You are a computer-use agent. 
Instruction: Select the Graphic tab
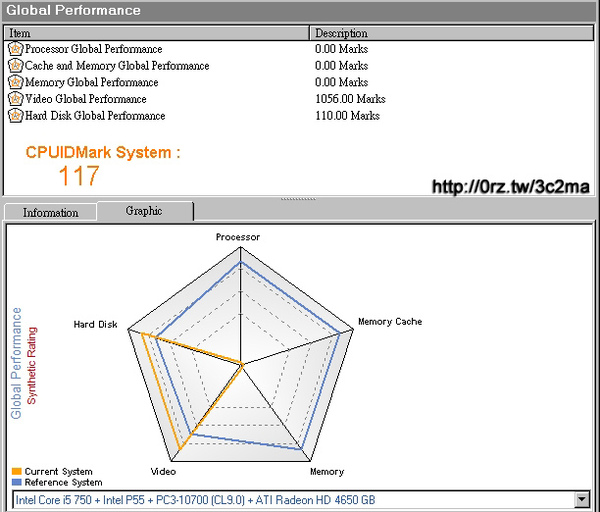pos(144,211)
